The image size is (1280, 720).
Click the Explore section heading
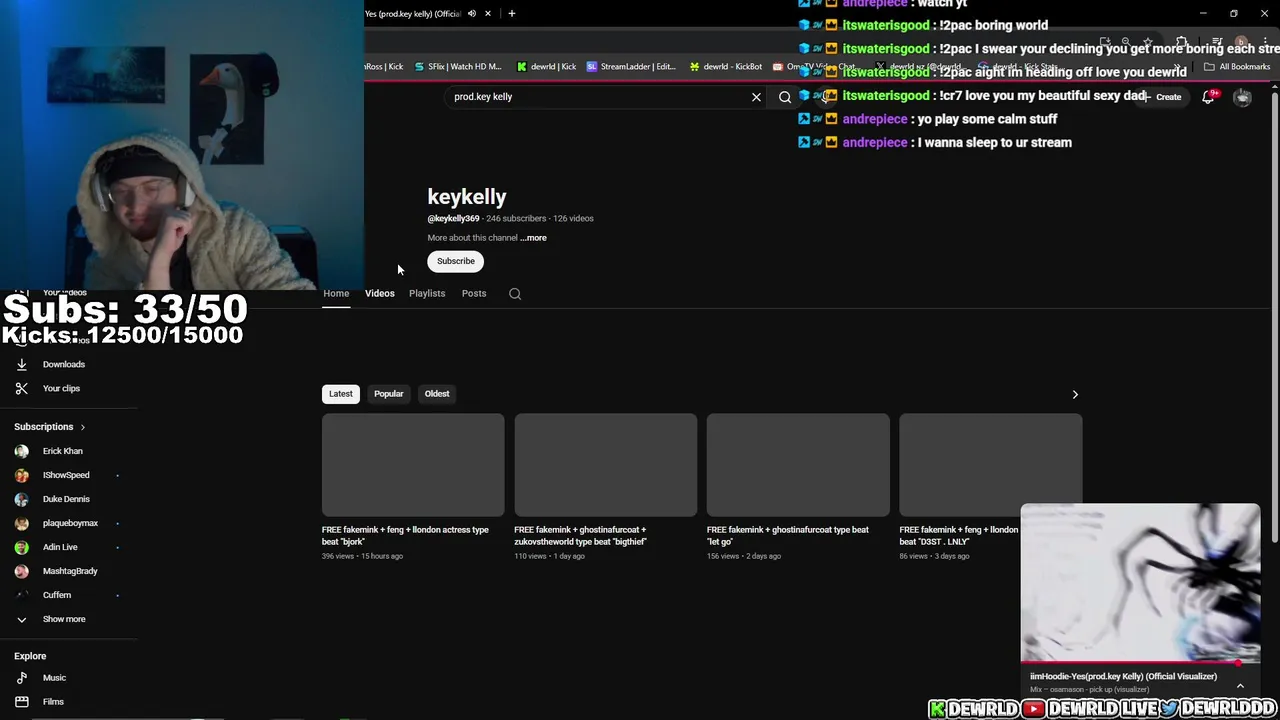[x=30, y=656]
